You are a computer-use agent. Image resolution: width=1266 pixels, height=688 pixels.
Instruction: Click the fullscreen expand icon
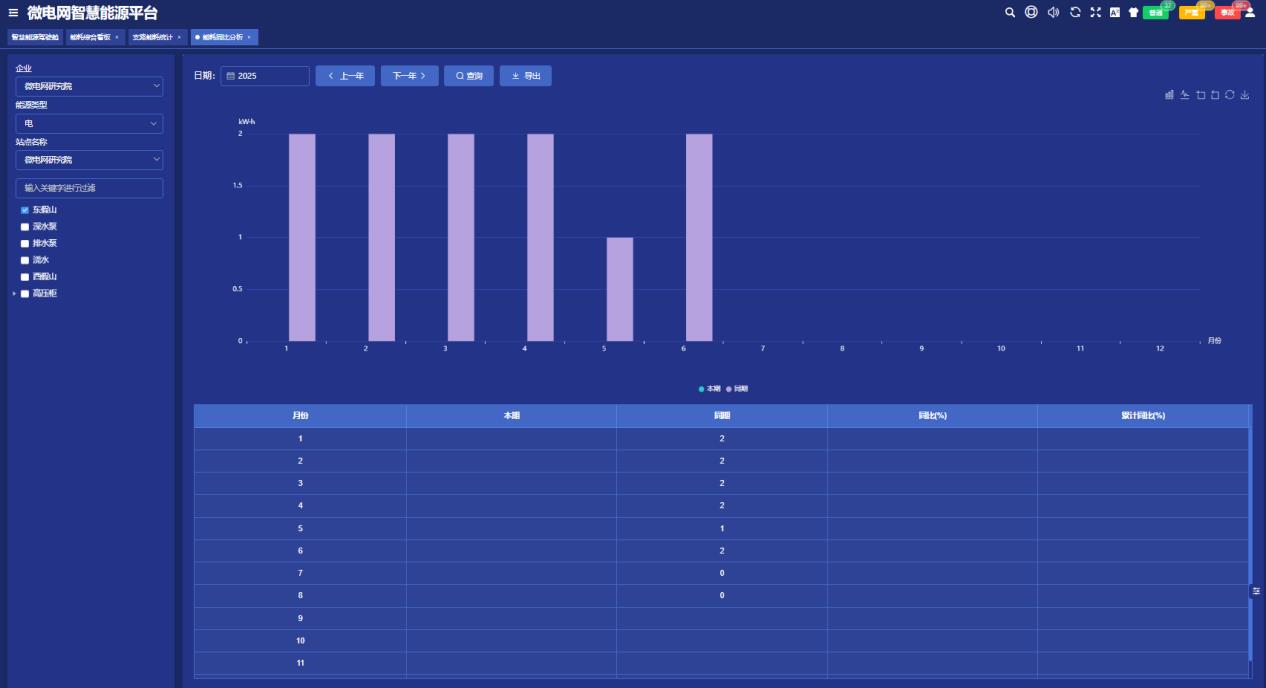(x=1095, y=12)
